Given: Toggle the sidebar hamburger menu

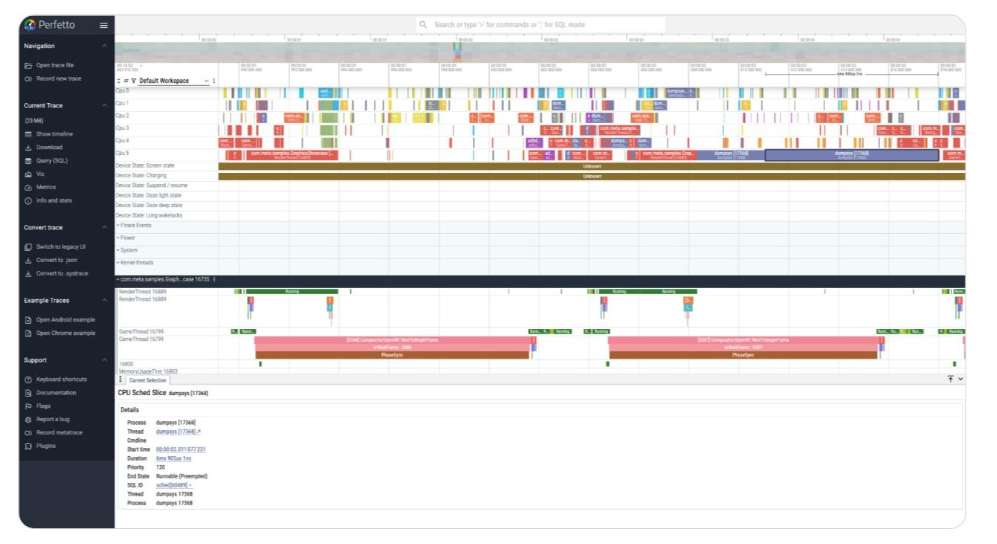Looking at the screenshot, I should [x=104, y=25].
